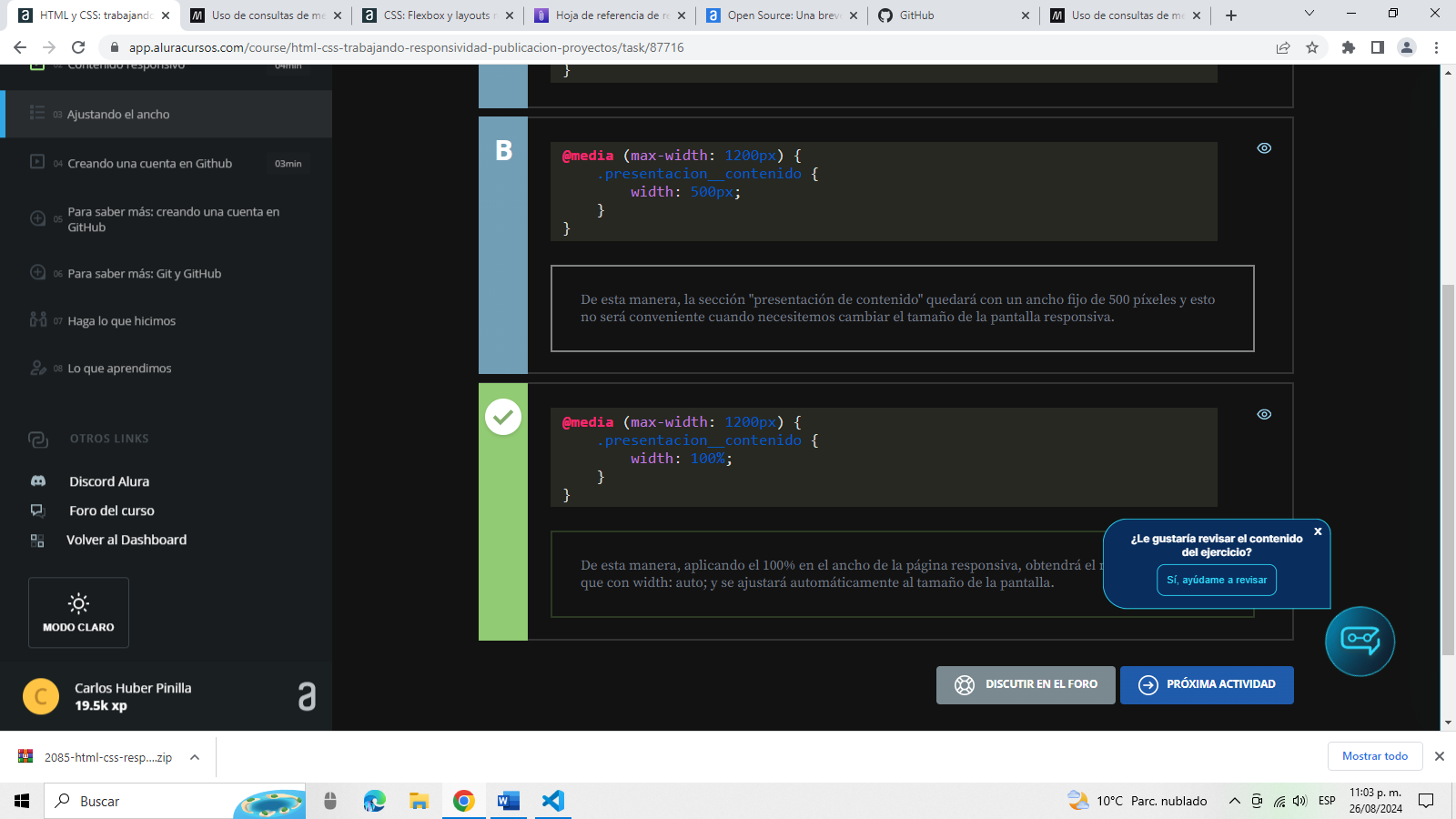
Task: Open the Windows Start menu
Action: pyautogui.click(x=22, y=801)
